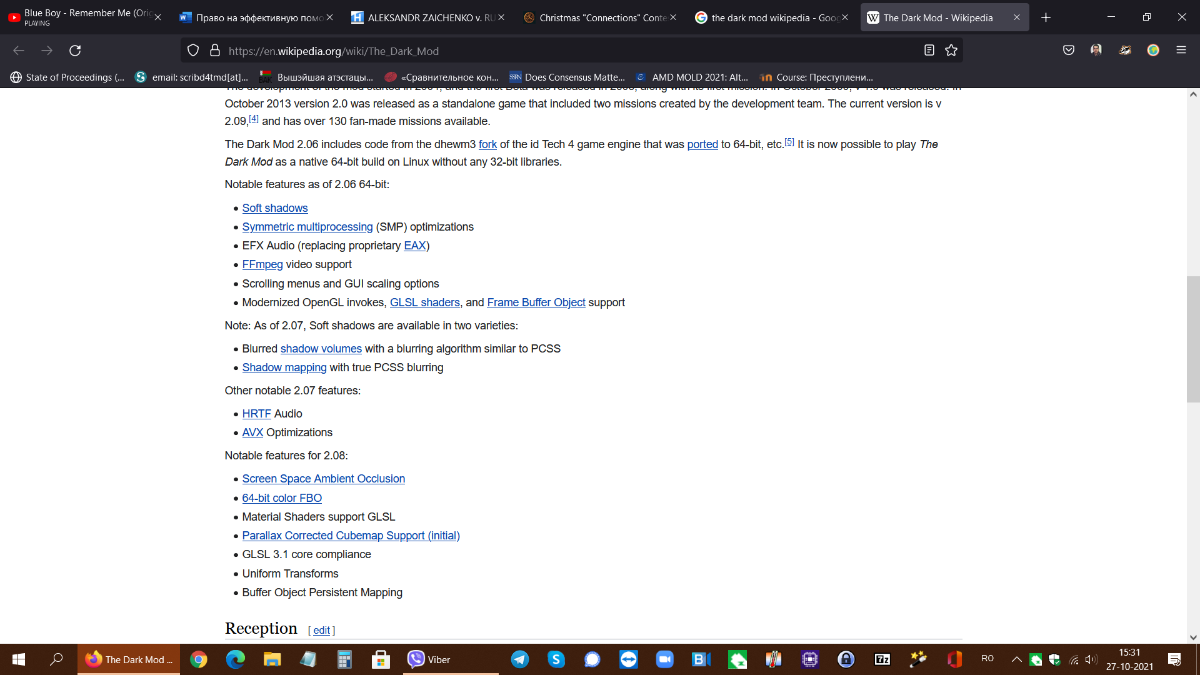Save page to Pocket
The height and width of the screenshot is (675, 1200).
click(x=1068, y=50)
